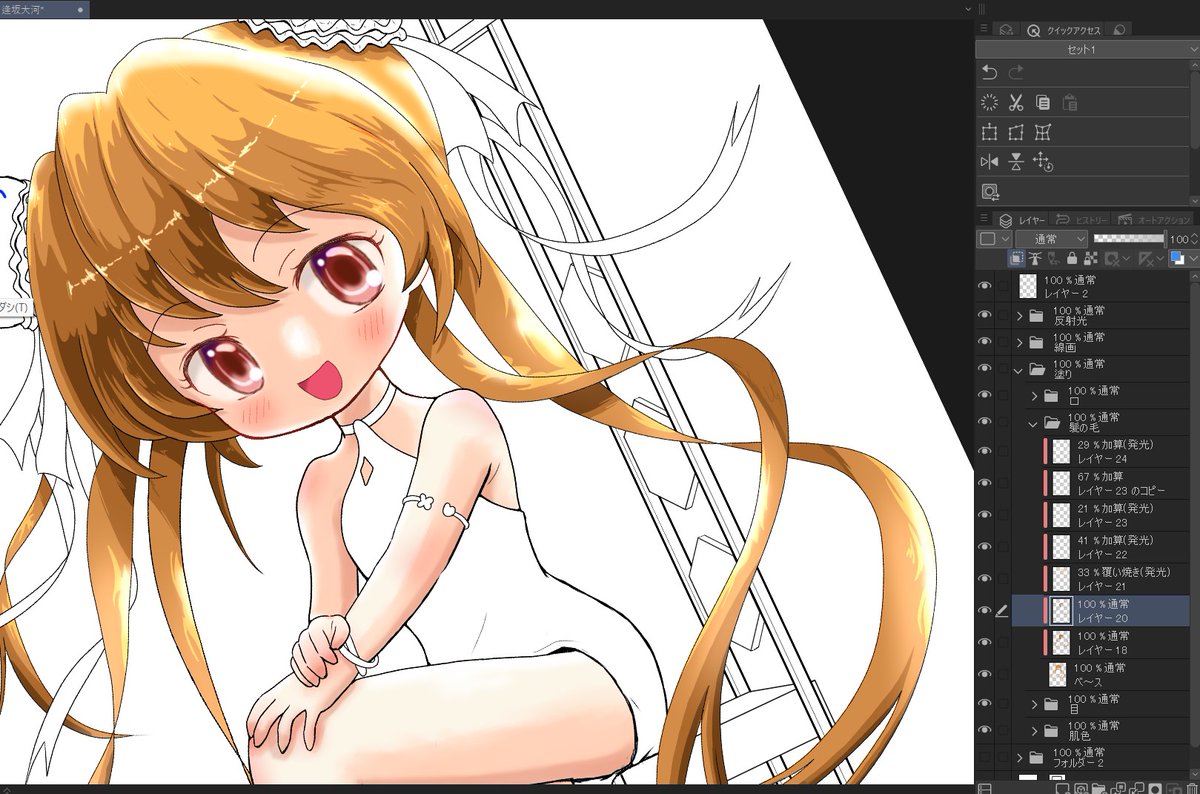This screenshot has width=1200, height=794.
Task: Click the Flip Horizontal icon
Action: click(x=989, y=161)
